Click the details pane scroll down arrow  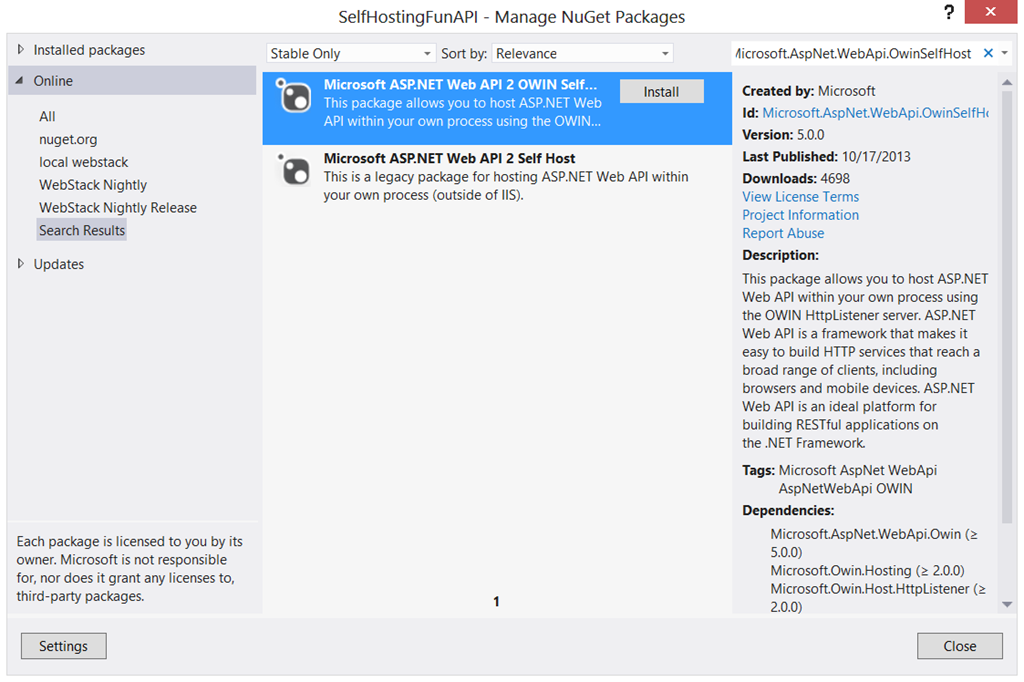pyautogui.click(x=1007, y=605)
